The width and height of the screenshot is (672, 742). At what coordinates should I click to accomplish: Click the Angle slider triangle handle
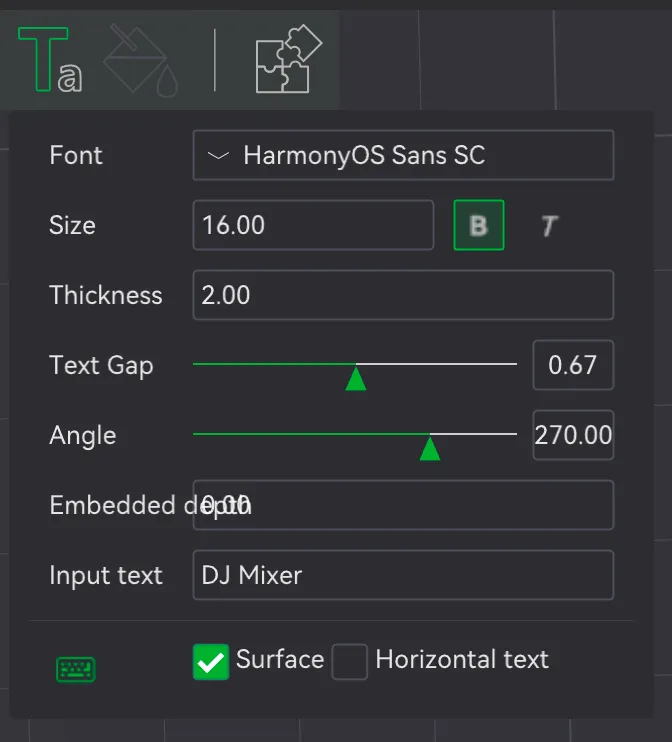(x=430, y=449)
